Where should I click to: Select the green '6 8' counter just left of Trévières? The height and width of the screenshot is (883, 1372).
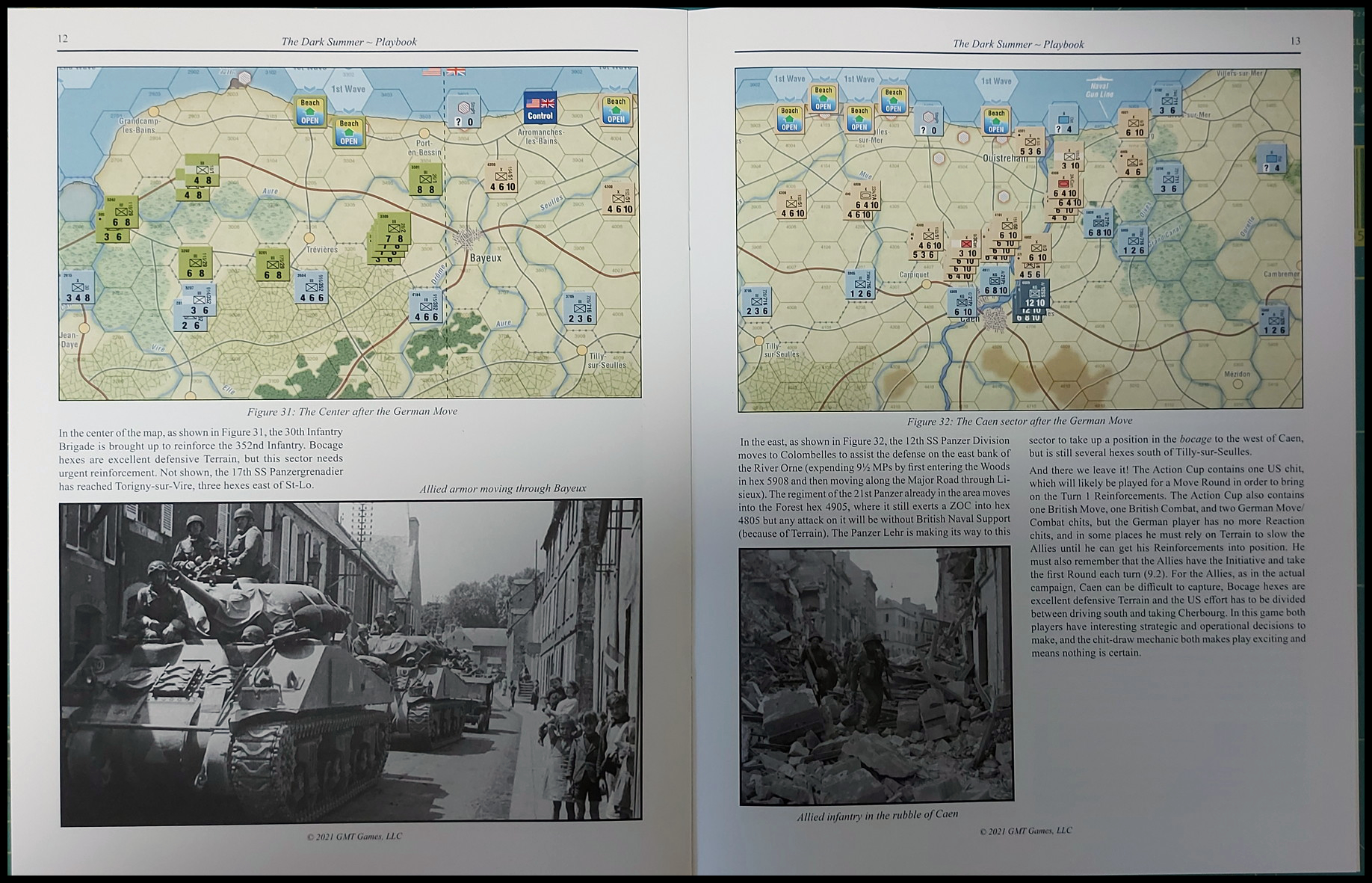[x=274, y=265]
